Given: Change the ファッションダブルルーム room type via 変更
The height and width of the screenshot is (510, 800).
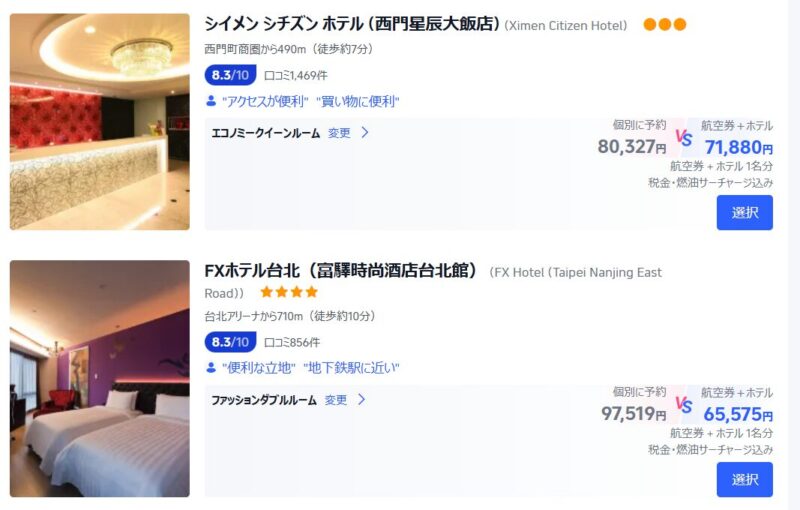Looking at the screenshot, I should pyautogui.click(x=336, y=400).
